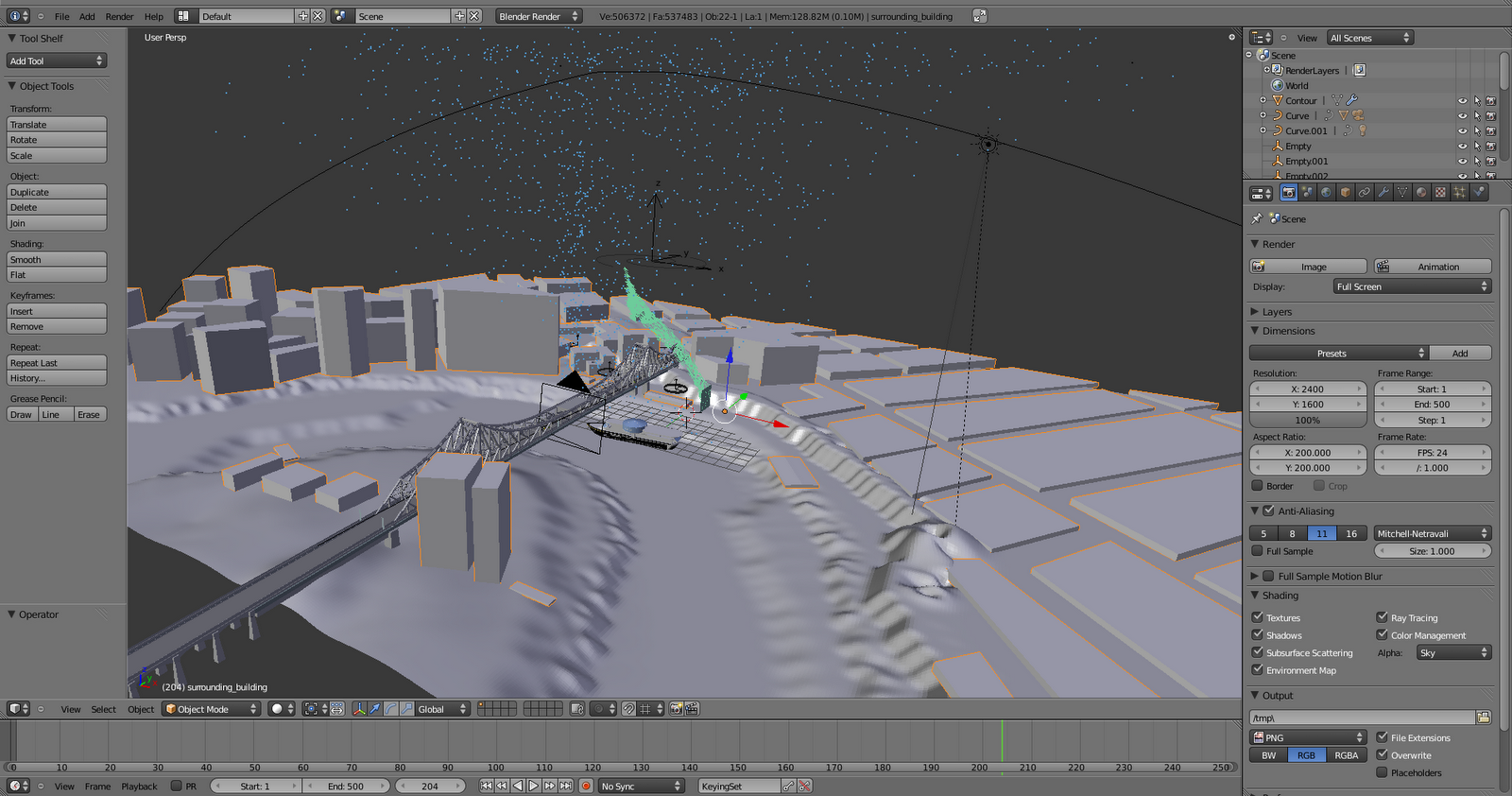Toggle the Shadows checkbox
Viewport: 1512px width, 796px height.
1258,635
